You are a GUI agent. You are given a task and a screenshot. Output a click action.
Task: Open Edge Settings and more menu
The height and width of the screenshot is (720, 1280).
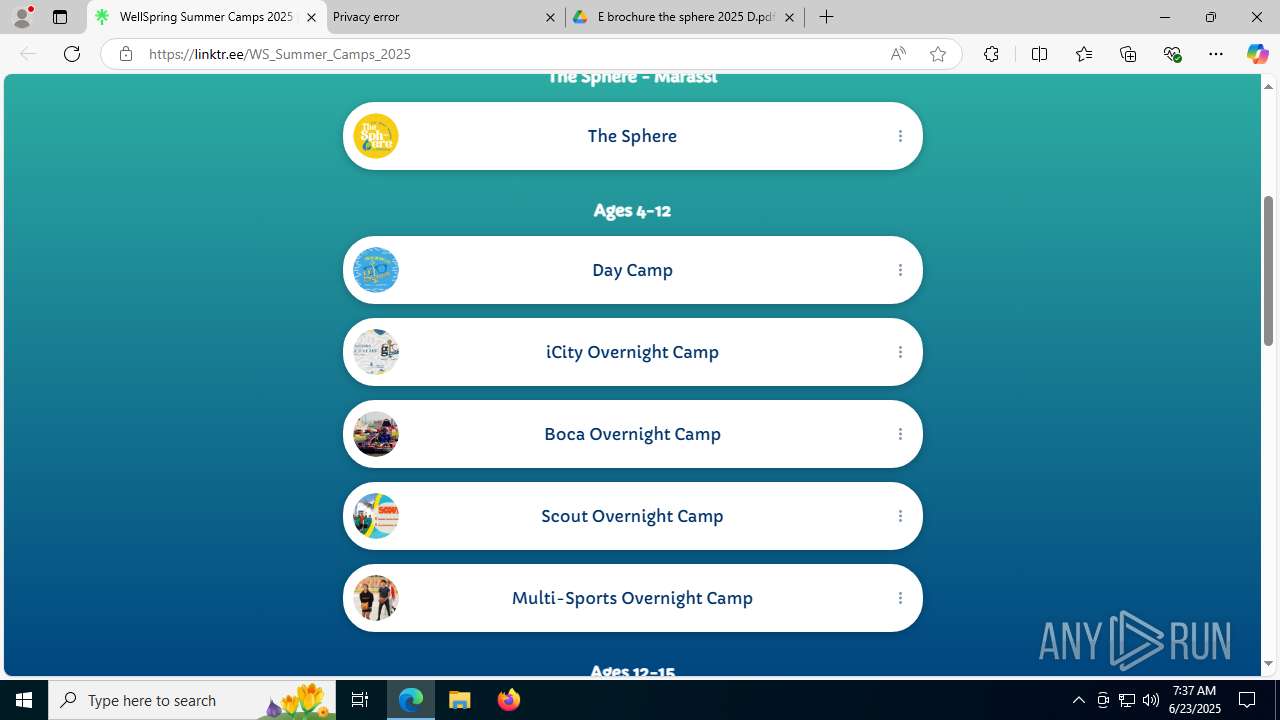click(x=1216, y=54)
